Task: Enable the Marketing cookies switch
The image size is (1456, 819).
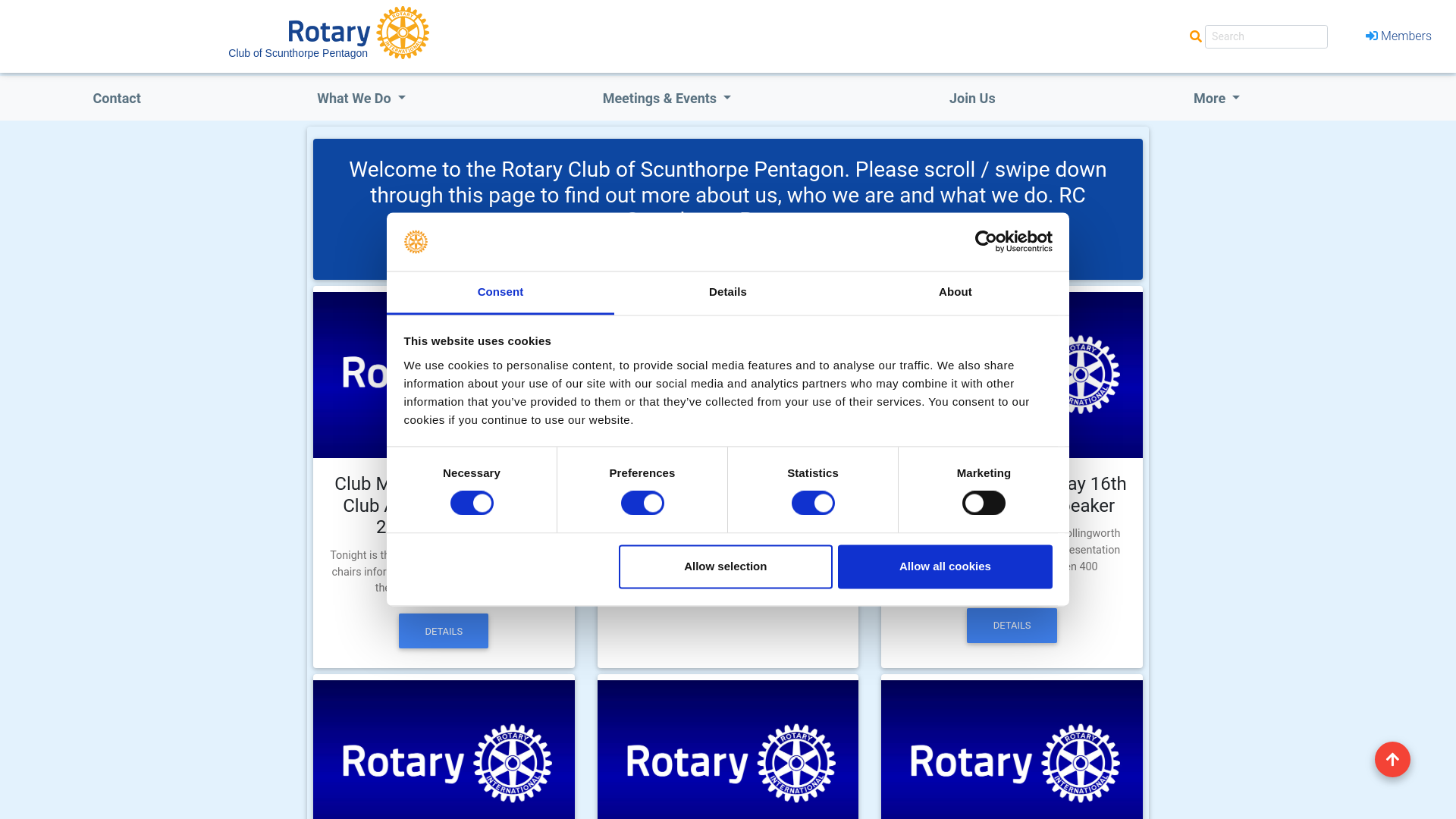Action: point(984,503)
